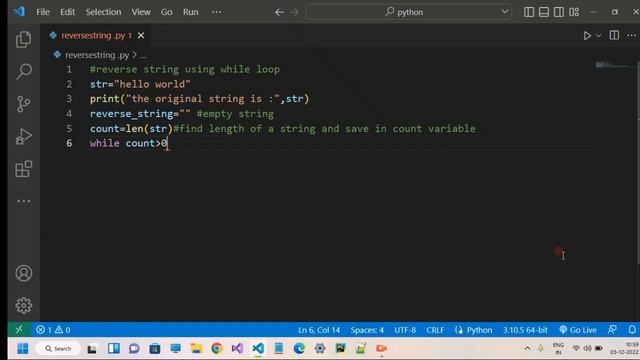The image size is (640, 360).
Task: Open the View menu
Action: pos(141,12)
